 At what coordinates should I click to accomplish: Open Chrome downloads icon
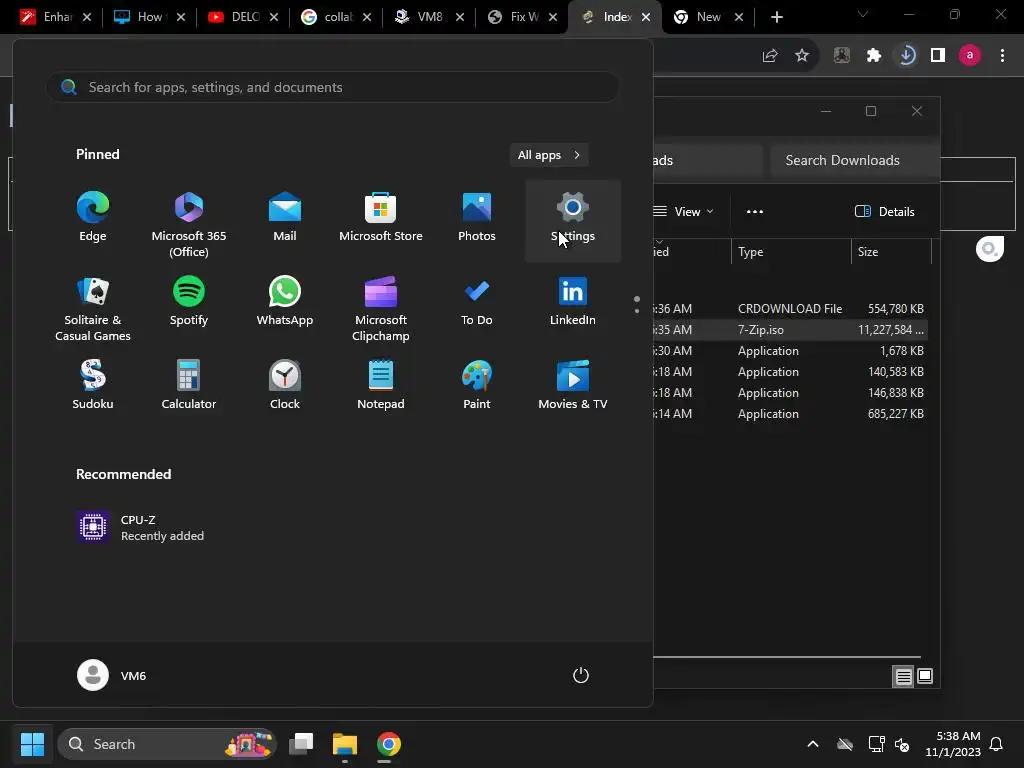[906, 56]
